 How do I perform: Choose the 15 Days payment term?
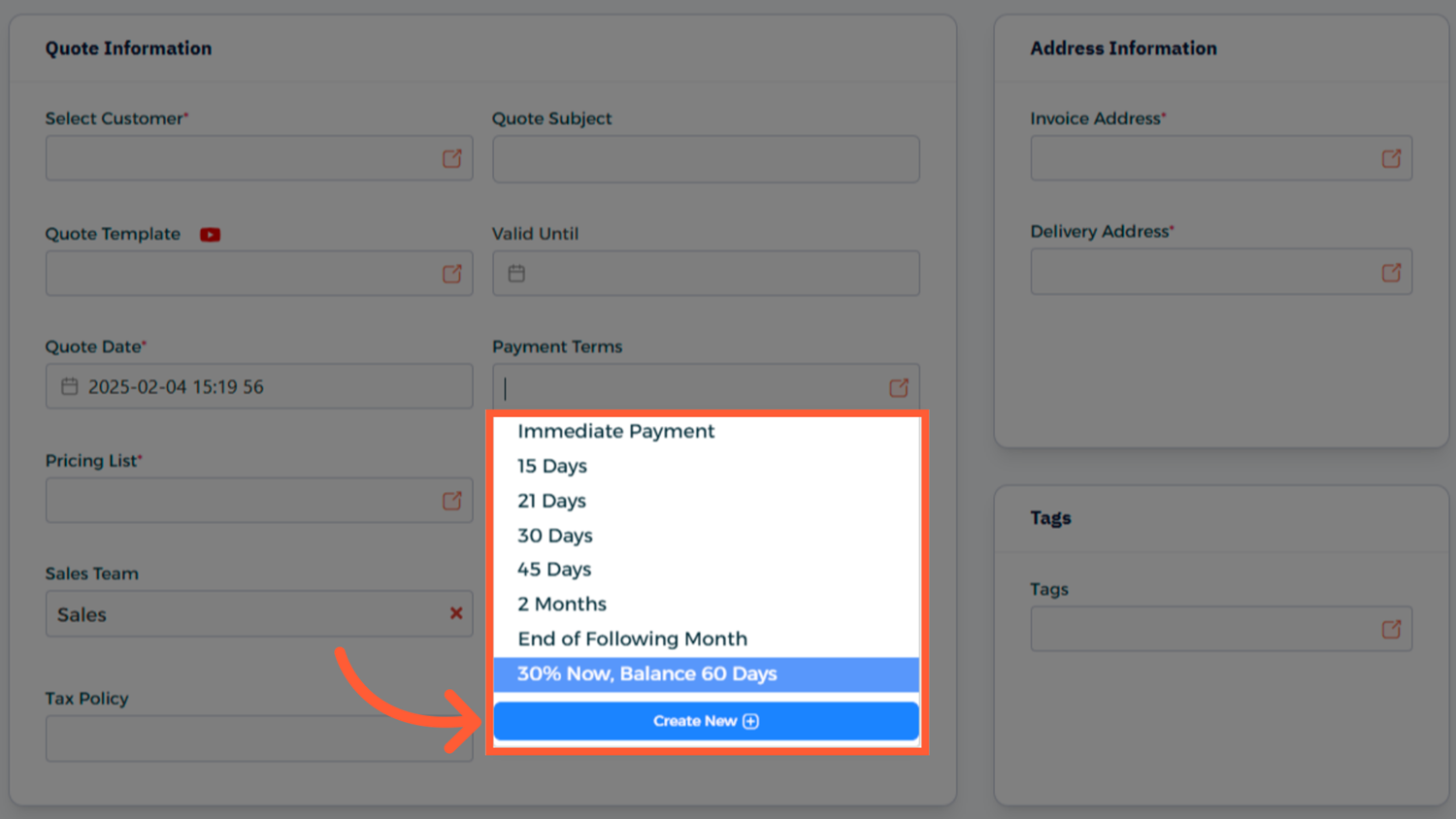pos(552,466)
